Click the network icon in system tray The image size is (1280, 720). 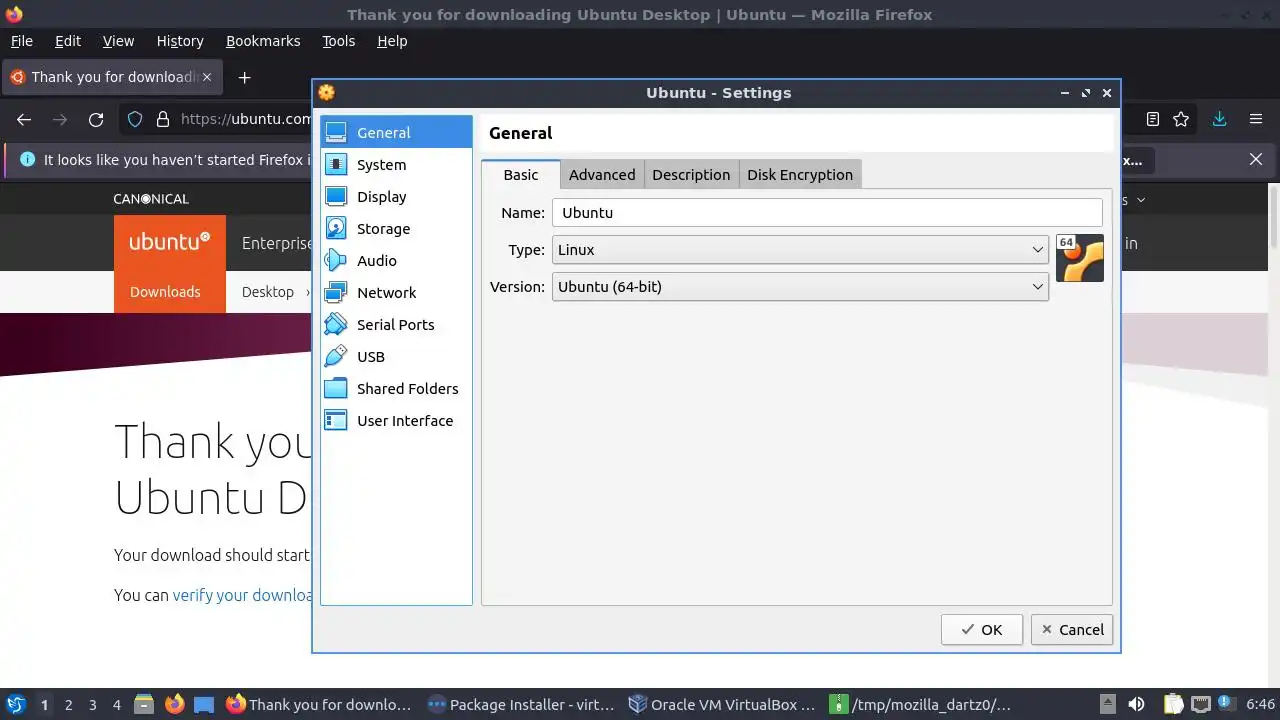pyautogui.click(x=1201, y=704)
